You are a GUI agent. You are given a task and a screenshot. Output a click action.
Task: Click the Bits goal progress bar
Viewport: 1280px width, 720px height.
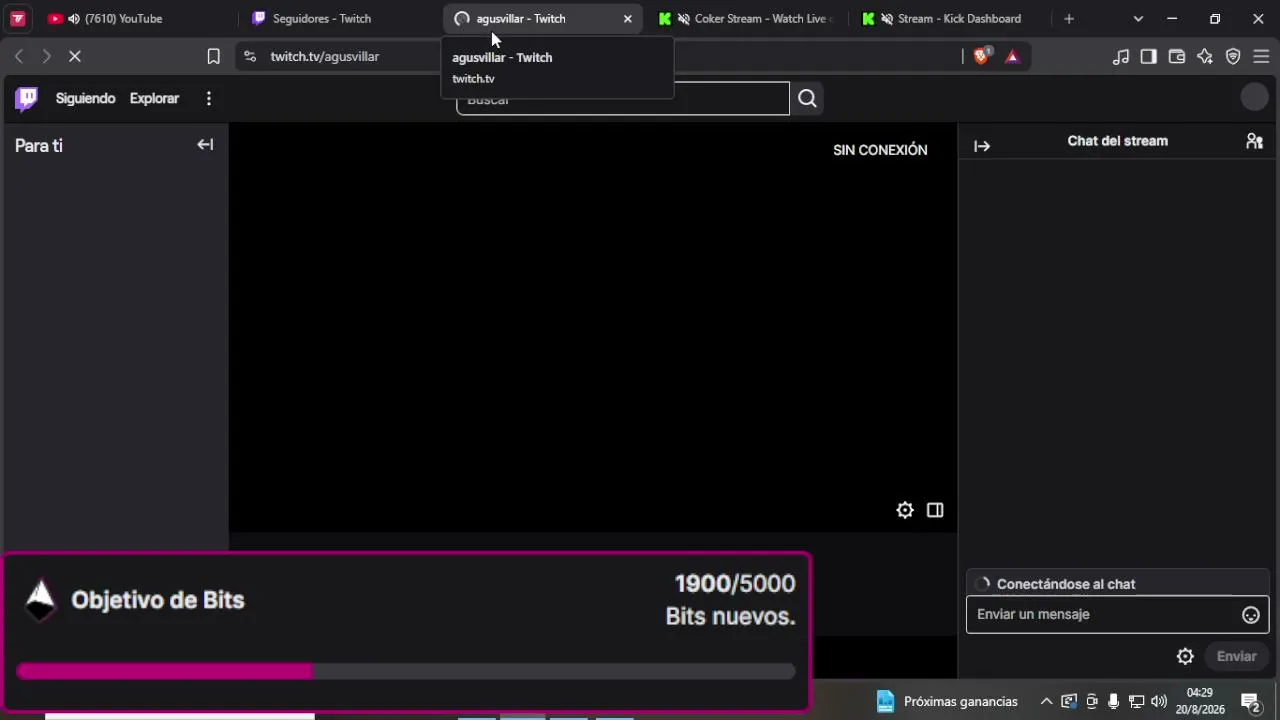(406, 671)
